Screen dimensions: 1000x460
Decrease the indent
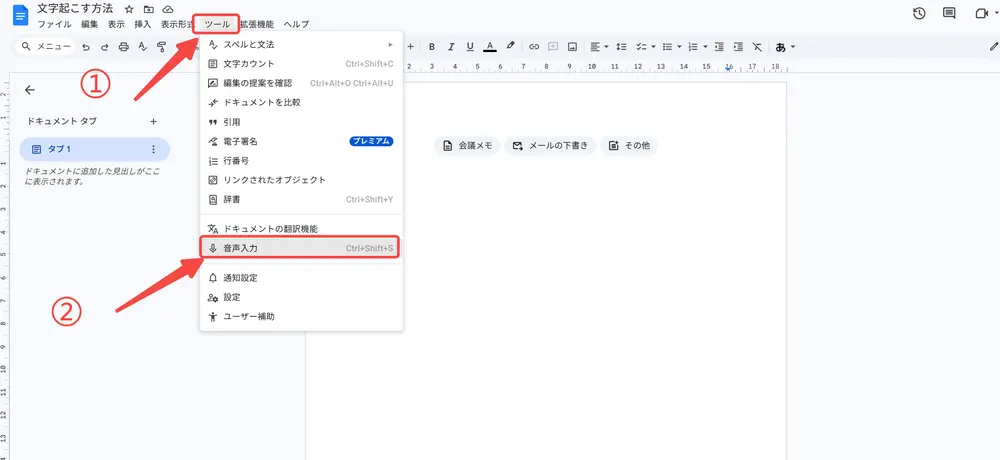[x=719, y=47]
